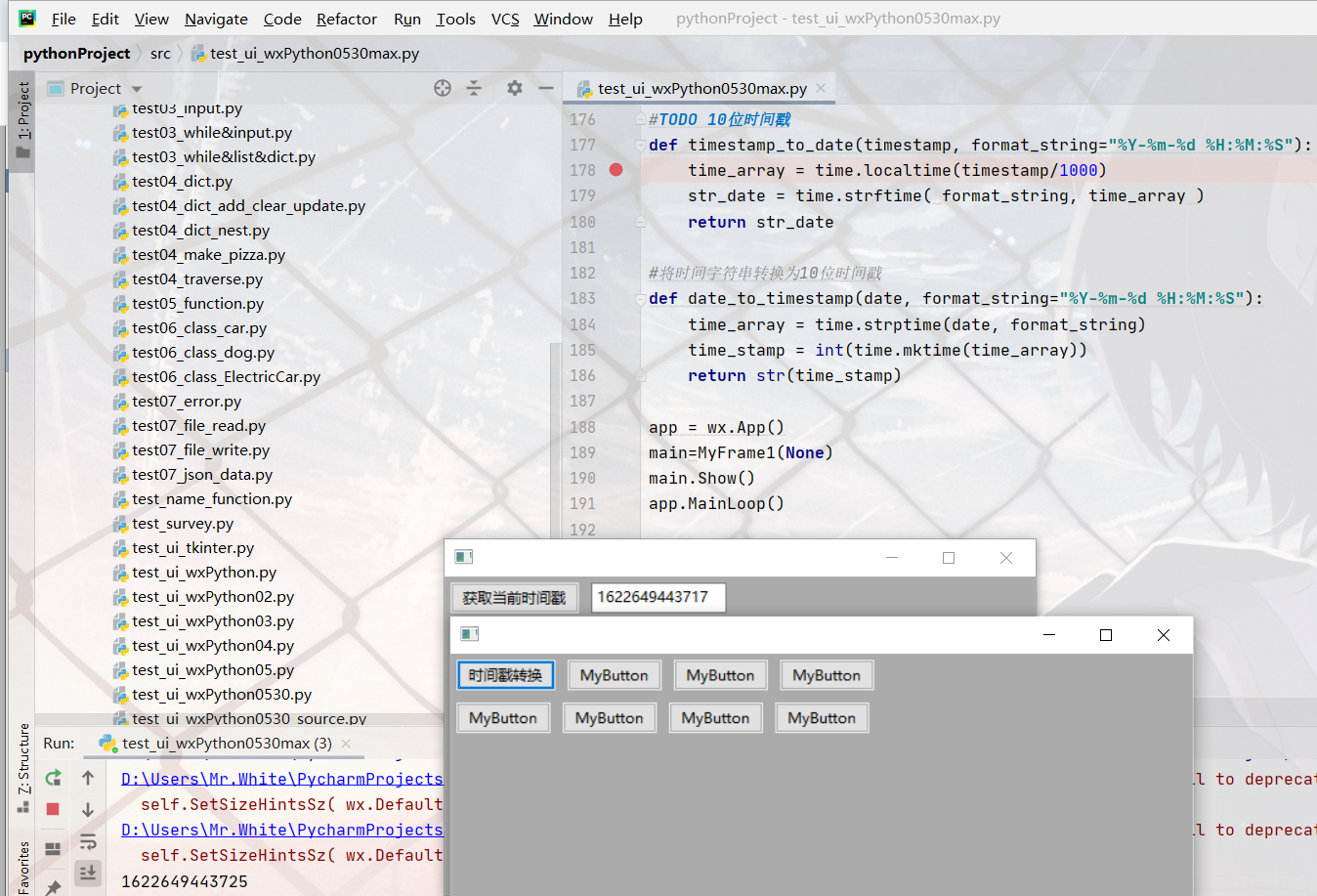
Task: Click the pin tab icon in Run panel
Action: point(54,886)
